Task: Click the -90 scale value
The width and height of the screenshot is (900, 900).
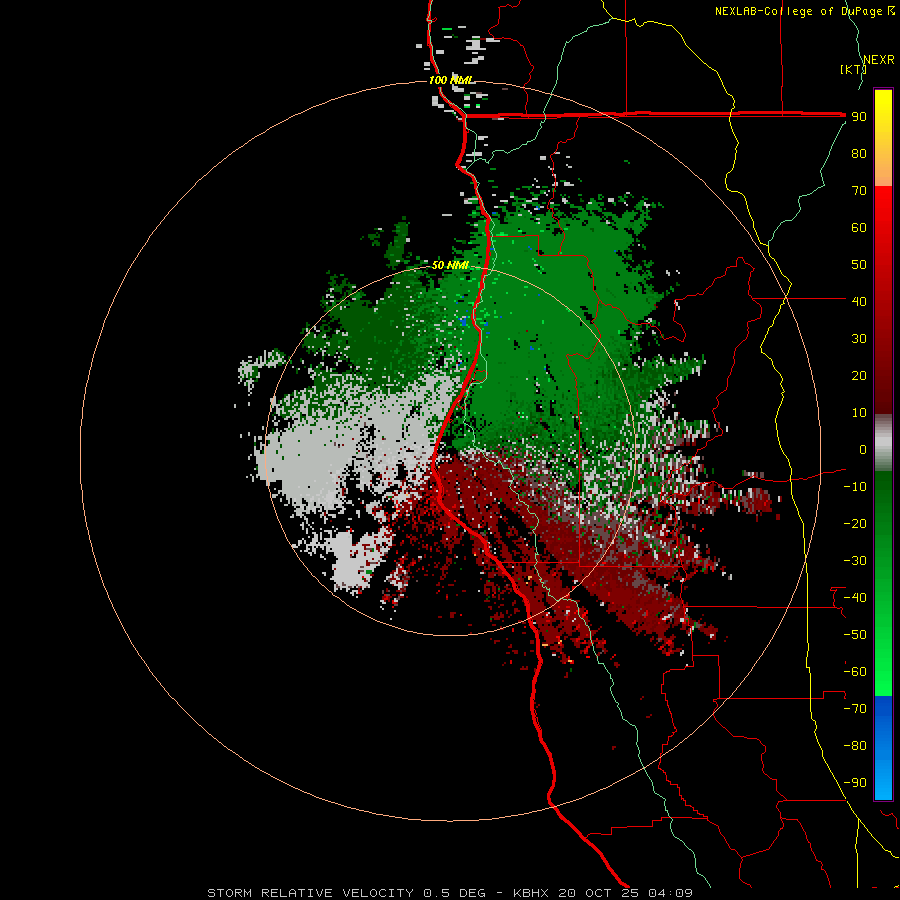Action: [855, 783]
